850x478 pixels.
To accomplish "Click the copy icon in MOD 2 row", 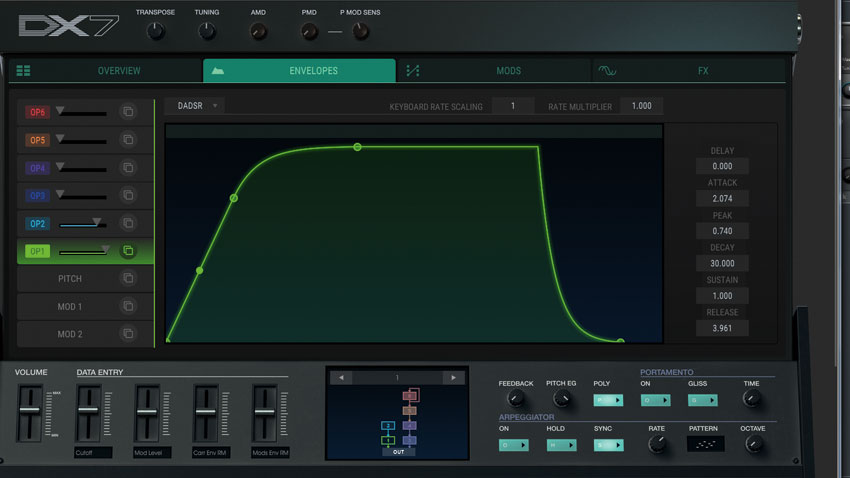I will coord(128,333).
